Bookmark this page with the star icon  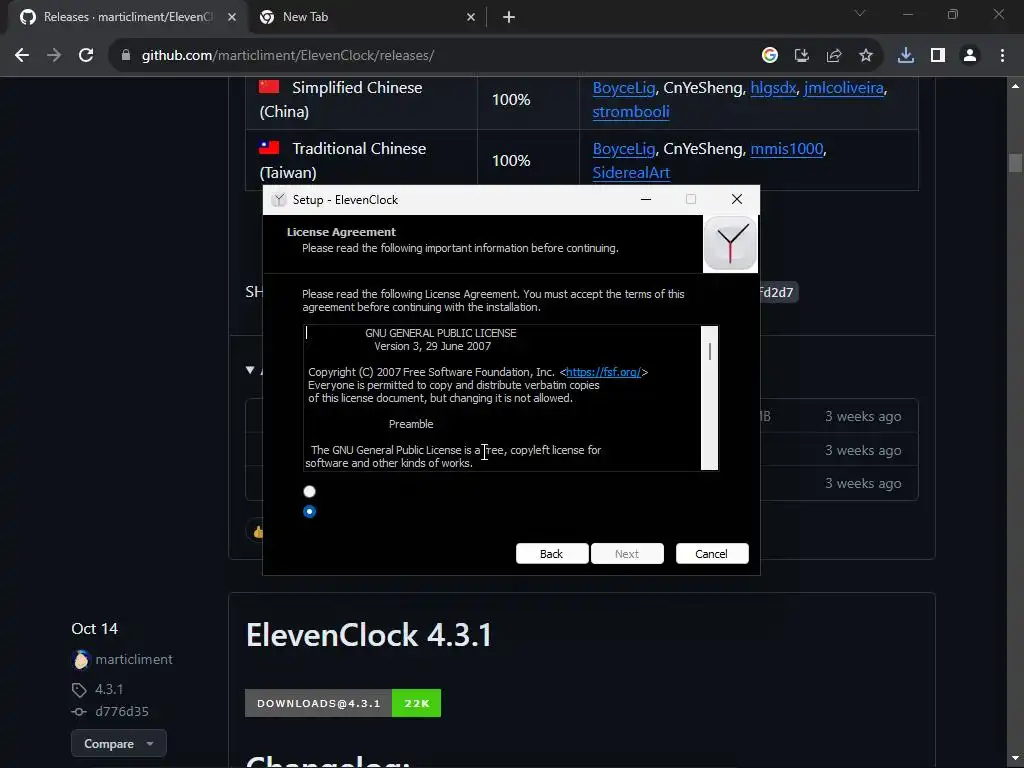tap(865, 56)
